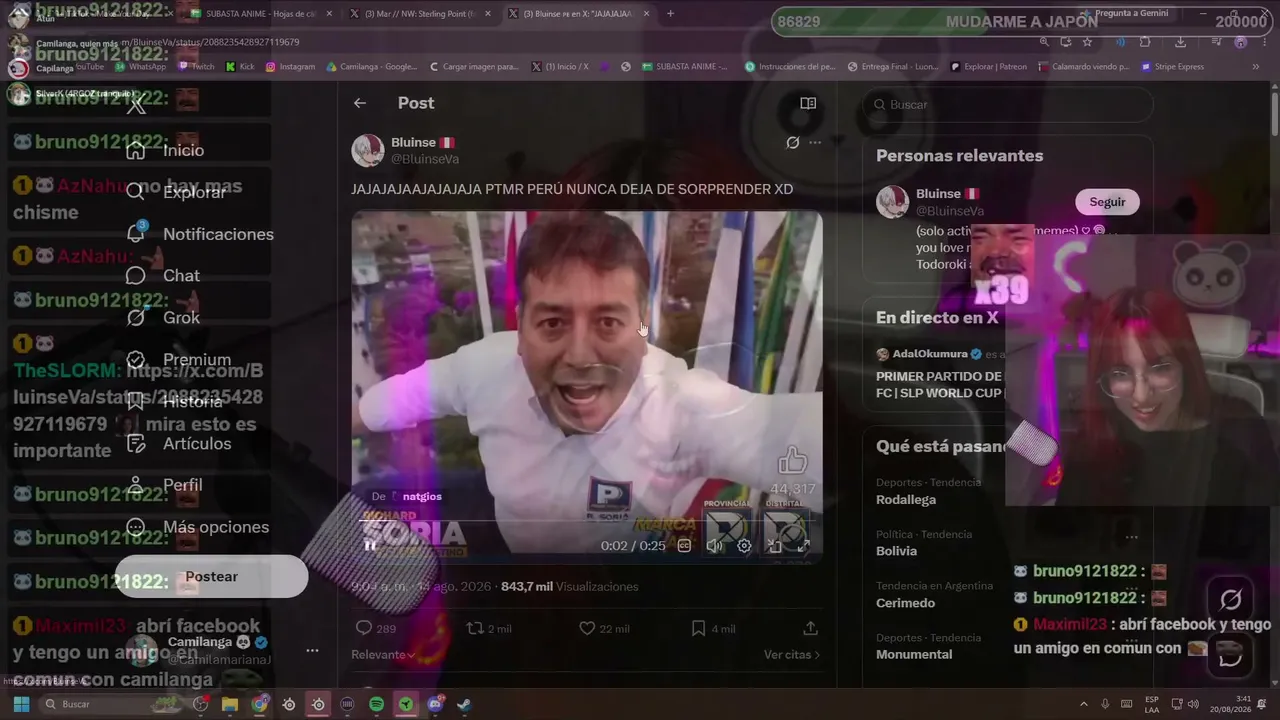Open Grok in the X sidebar
Screen dimensions: 1280x720
pyautogui.click(x=163, y=318)
